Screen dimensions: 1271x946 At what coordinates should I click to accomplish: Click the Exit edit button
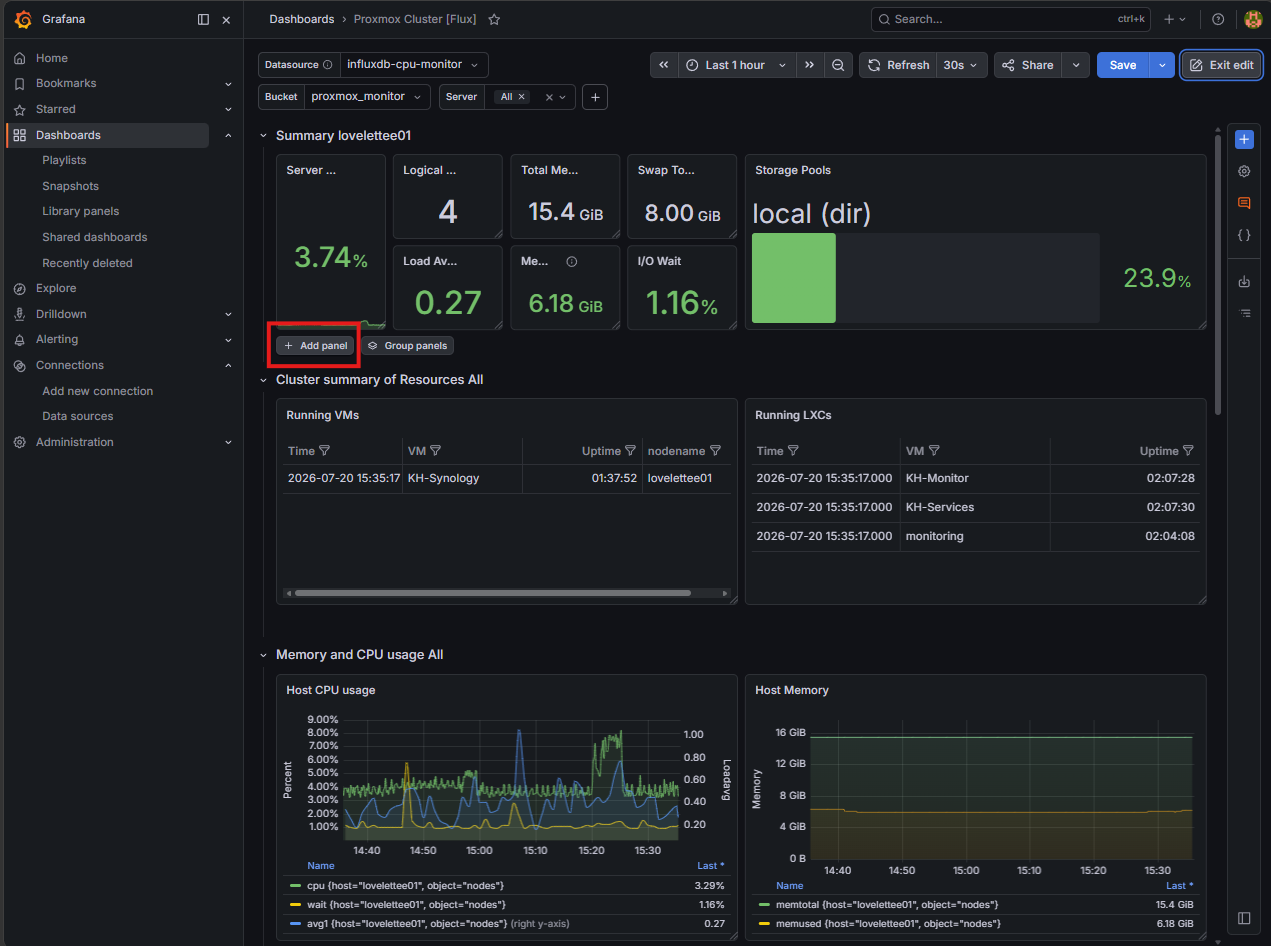(x=1221, y=65)
